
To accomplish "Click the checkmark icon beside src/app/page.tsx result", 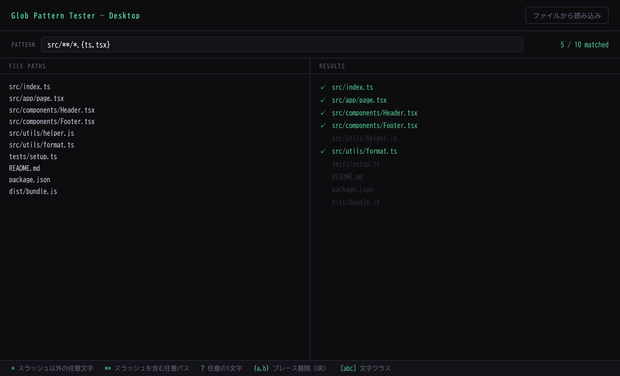I will (323, 100).
